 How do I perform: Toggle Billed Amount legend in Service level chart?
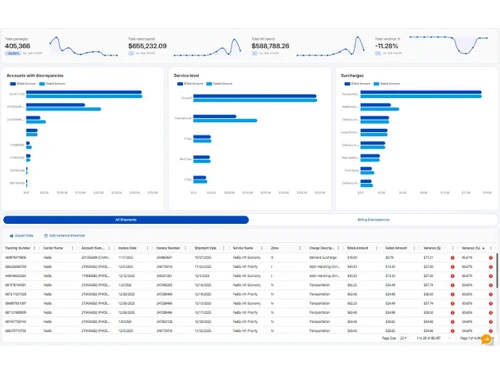click(x=190, y=84)
